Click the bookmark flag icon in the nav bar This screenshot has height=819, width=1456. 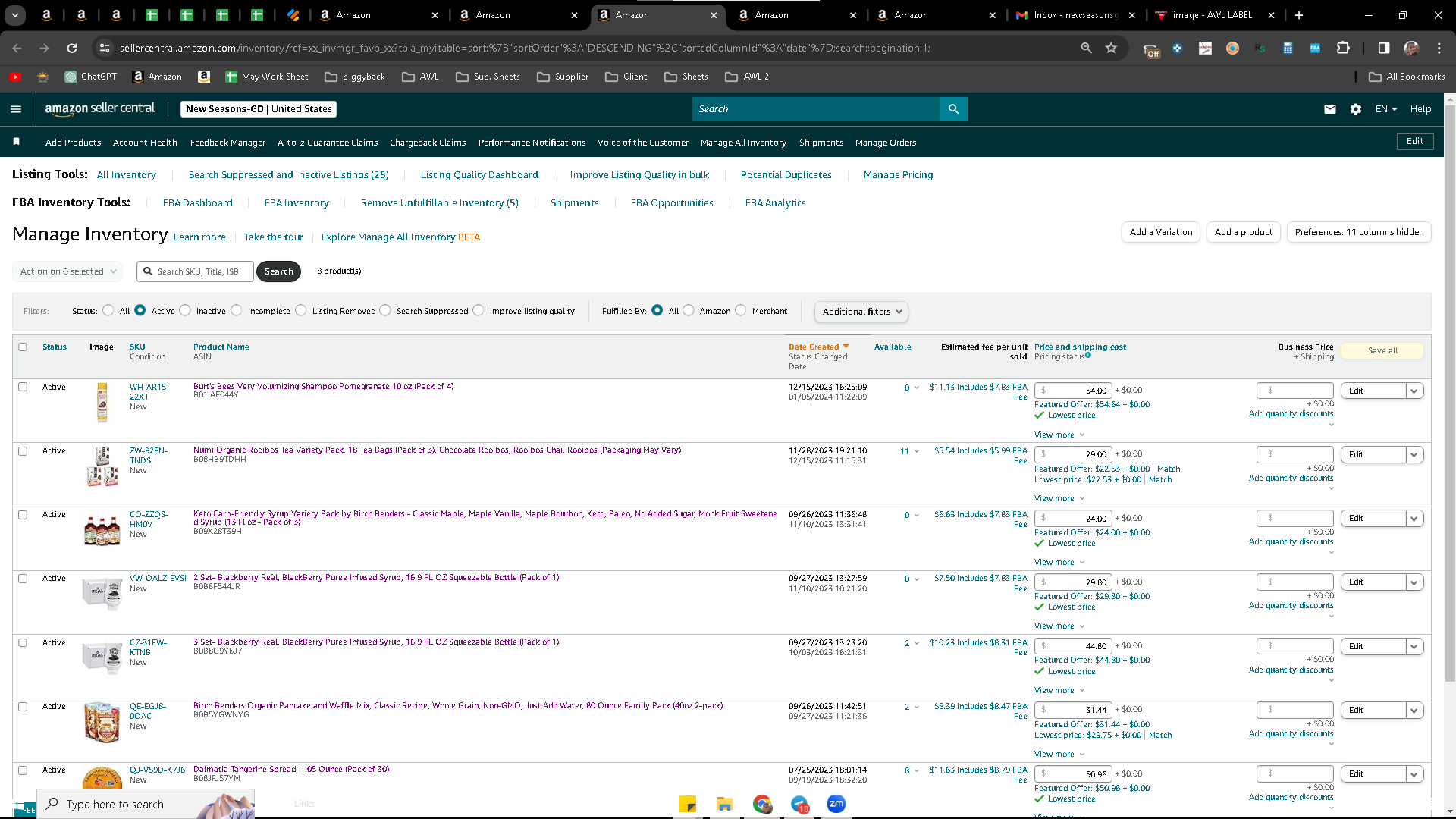(17, 142)
